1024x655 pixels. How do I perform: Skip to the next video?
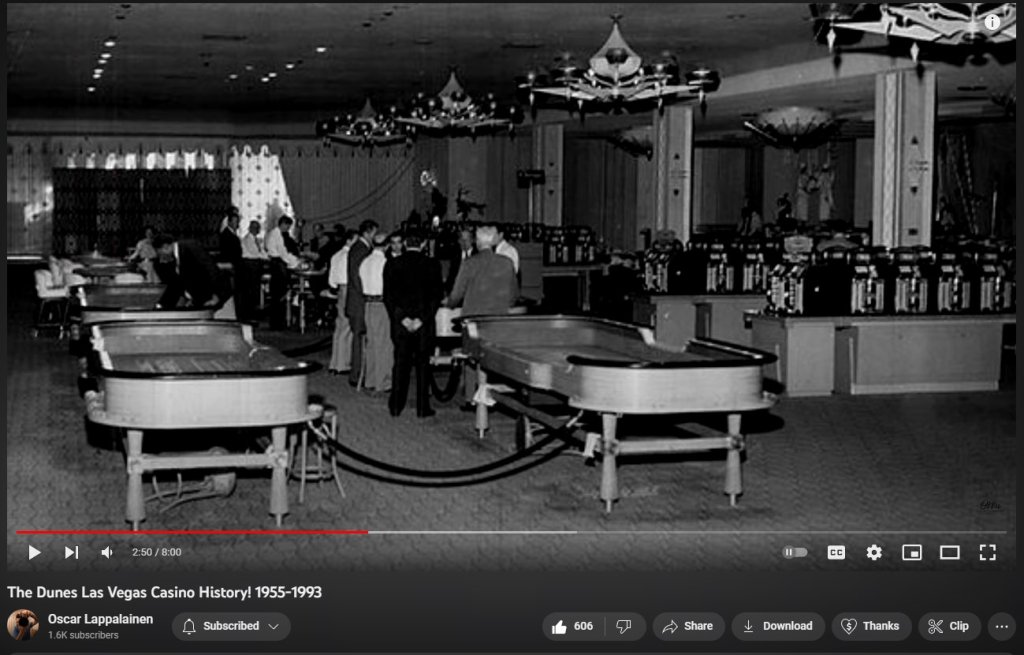[x=71, y=552]
